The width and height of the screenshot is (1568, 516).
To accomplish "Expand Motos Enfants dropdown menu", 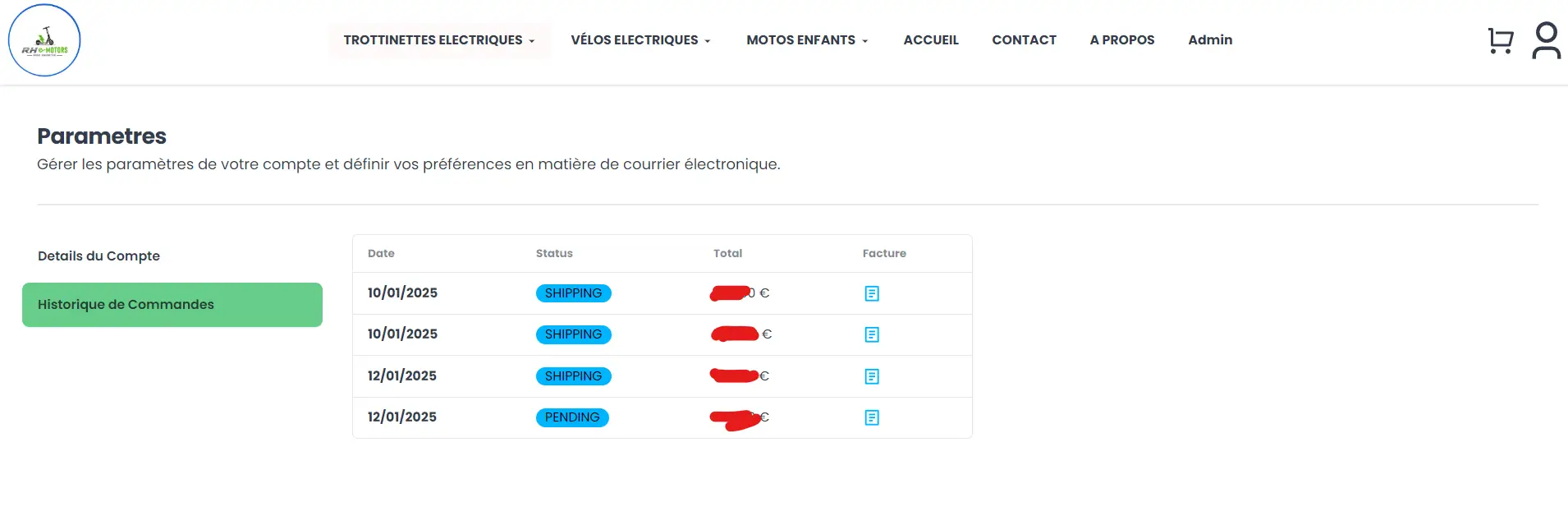I will coord(807,40).
